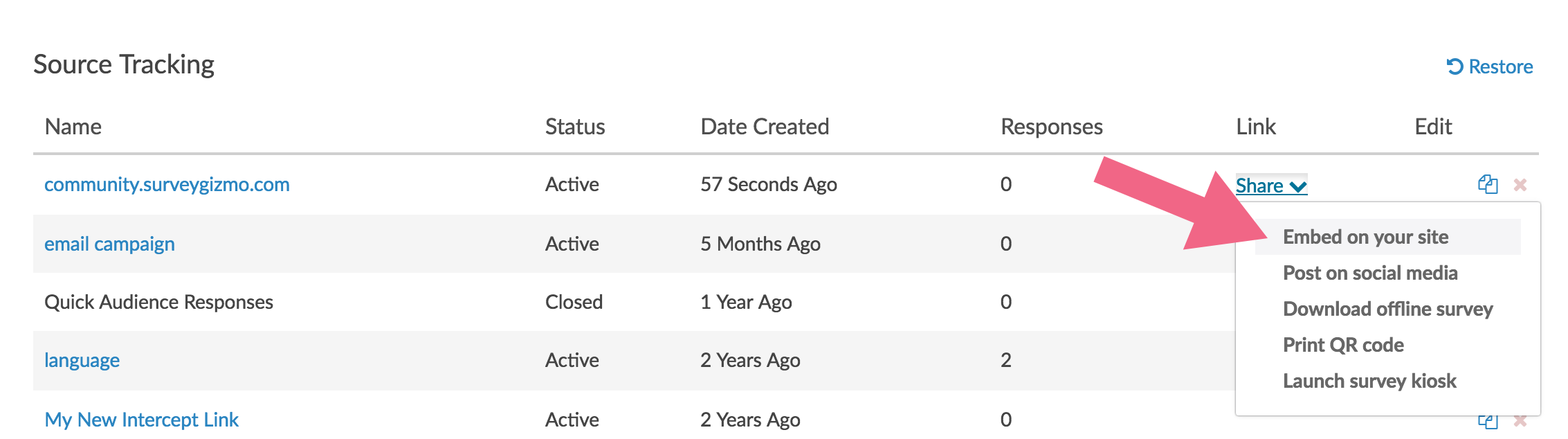Viewport: 1568px width, 439px height.
Task: Open the email campaign link
Action: point(109,244)
